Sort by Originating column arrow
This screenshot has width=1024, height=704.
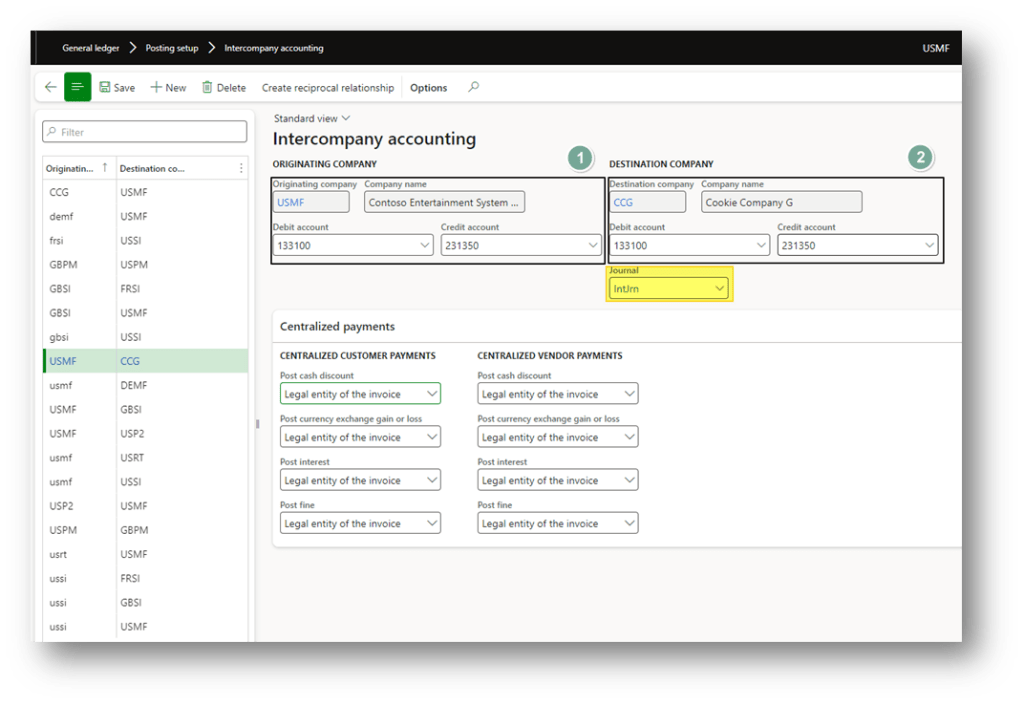click(x=105, y=168)
